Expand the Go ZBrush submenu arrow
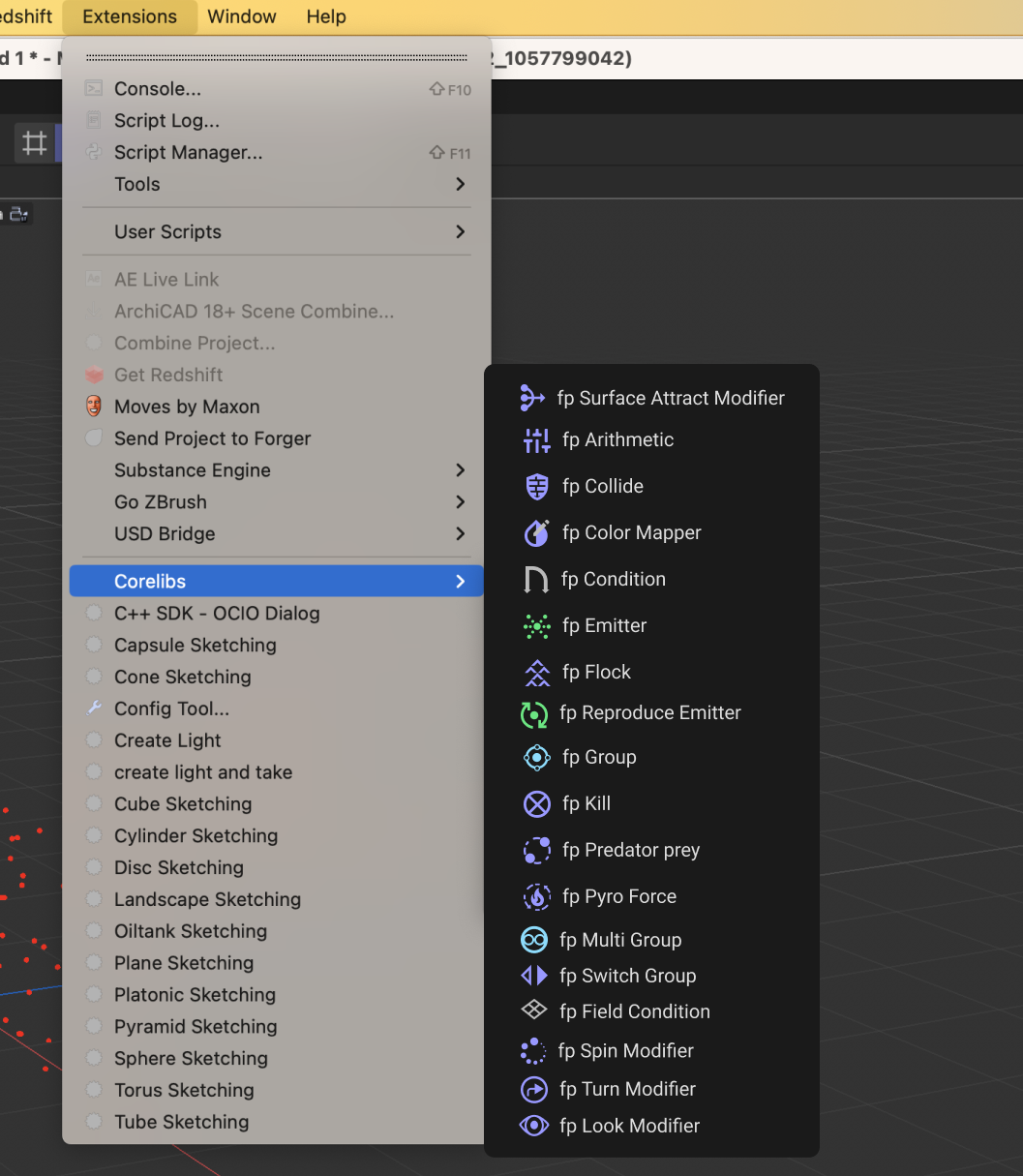 point(461,502)
